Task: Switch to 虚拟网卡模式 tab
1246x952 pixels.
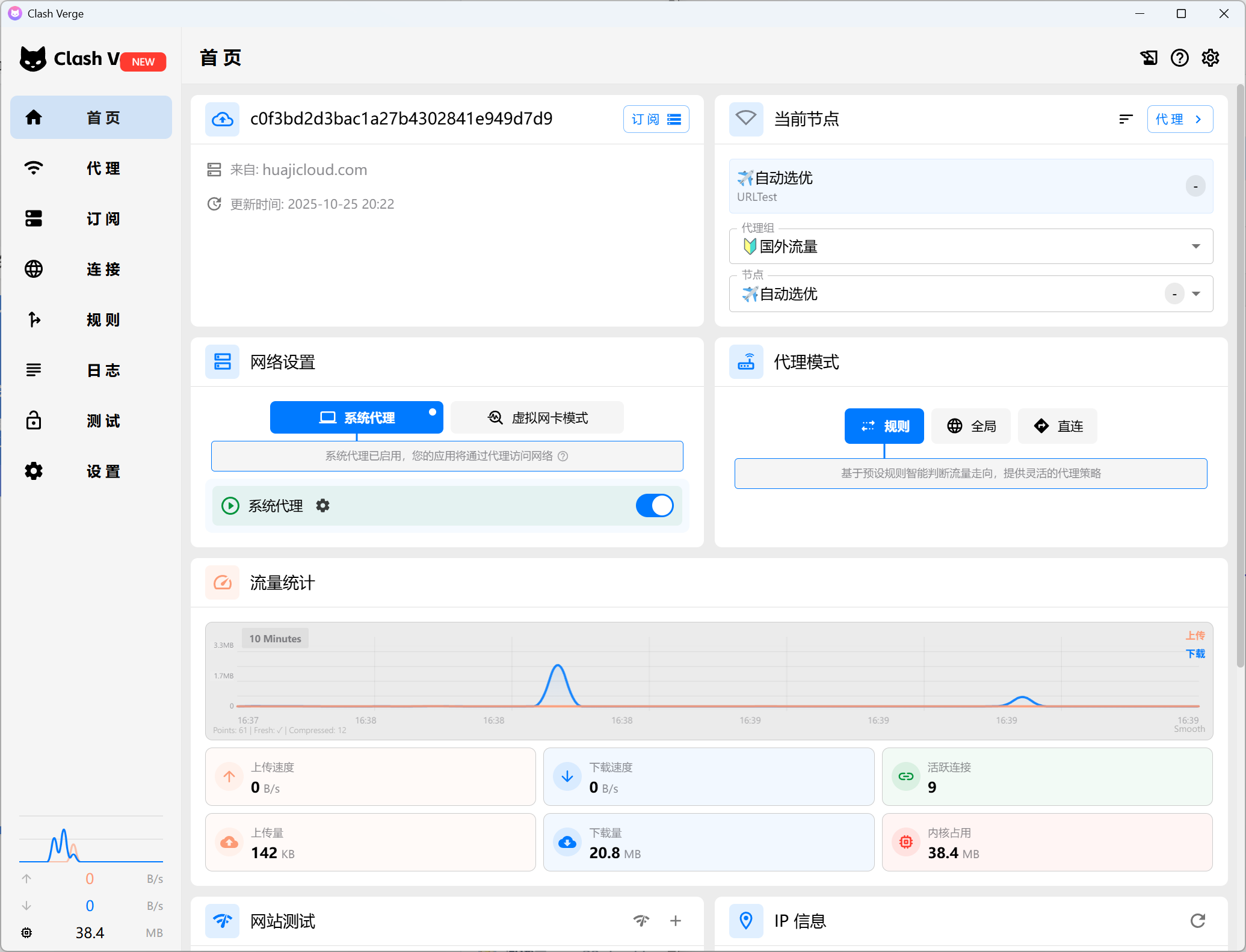Action: point(537,417)
